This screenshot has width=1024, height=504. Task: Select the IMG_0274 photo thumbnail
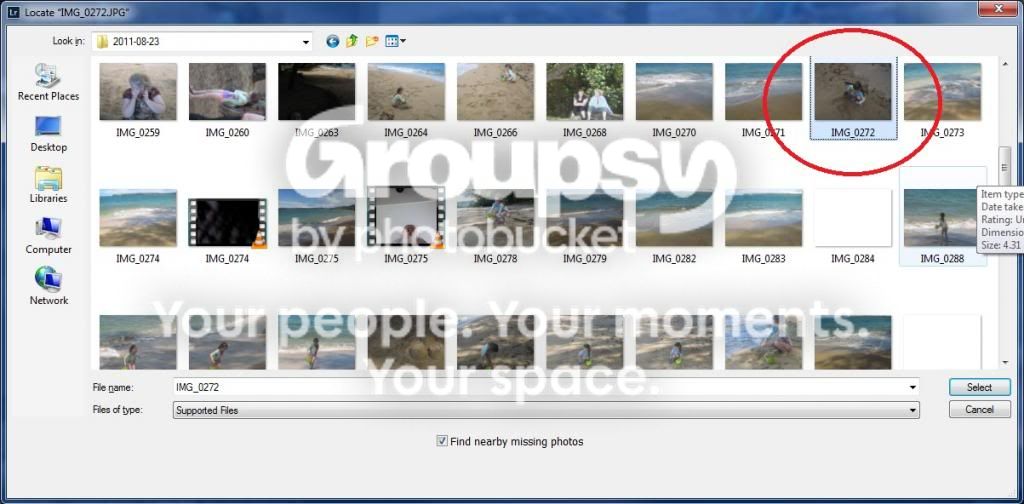point(138,218)
